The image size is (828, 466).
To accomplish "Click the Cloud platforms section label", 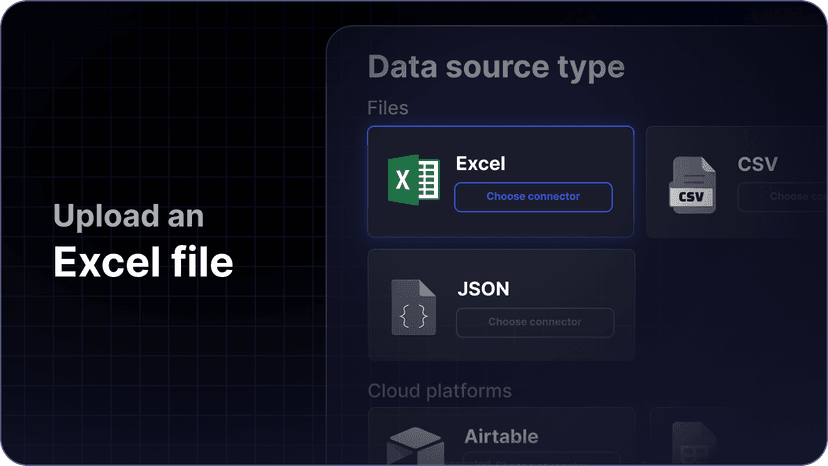I will (x=439, y=391).
